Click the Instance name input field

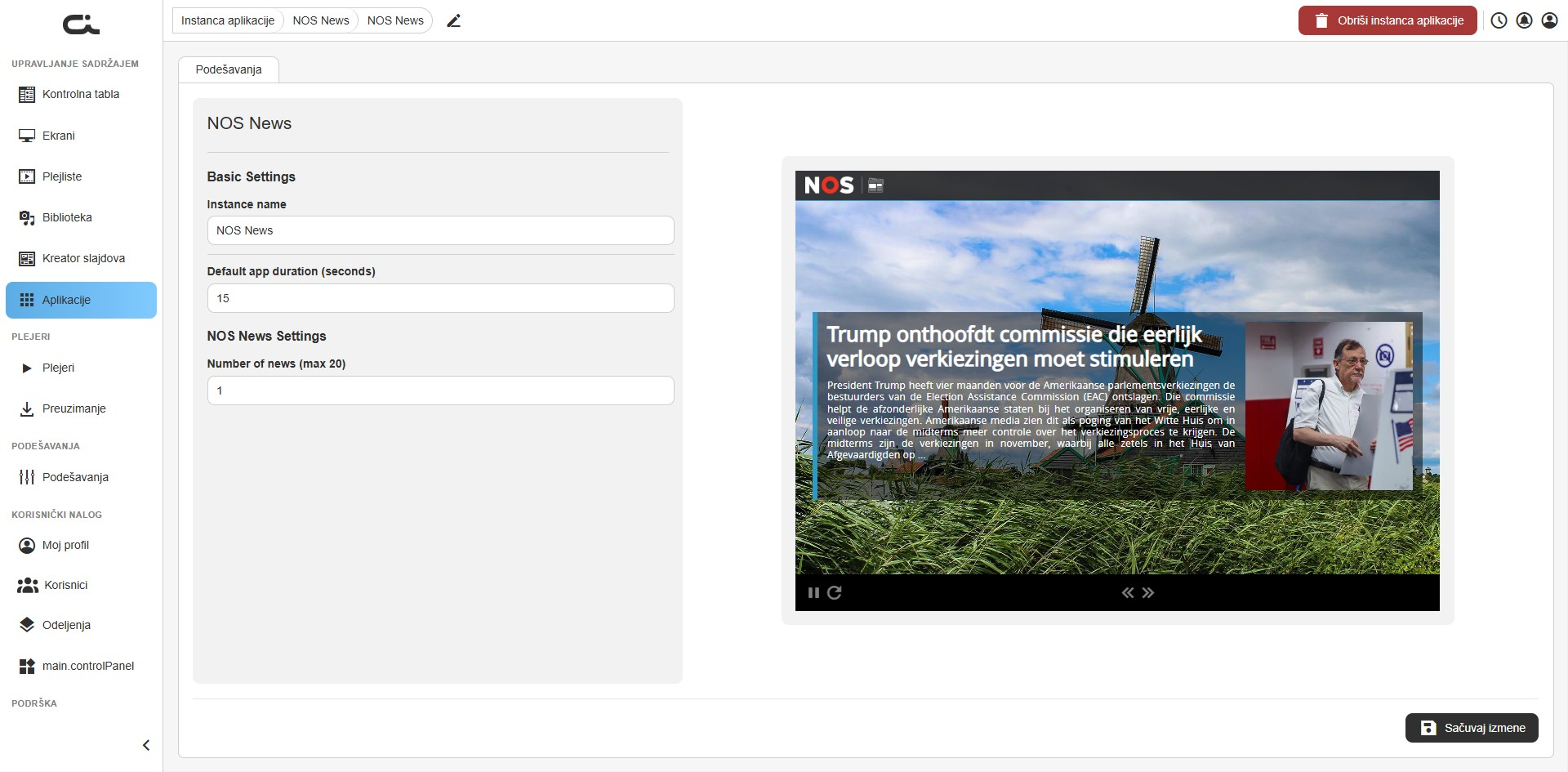pyautogui.click(x=440, y=230)
